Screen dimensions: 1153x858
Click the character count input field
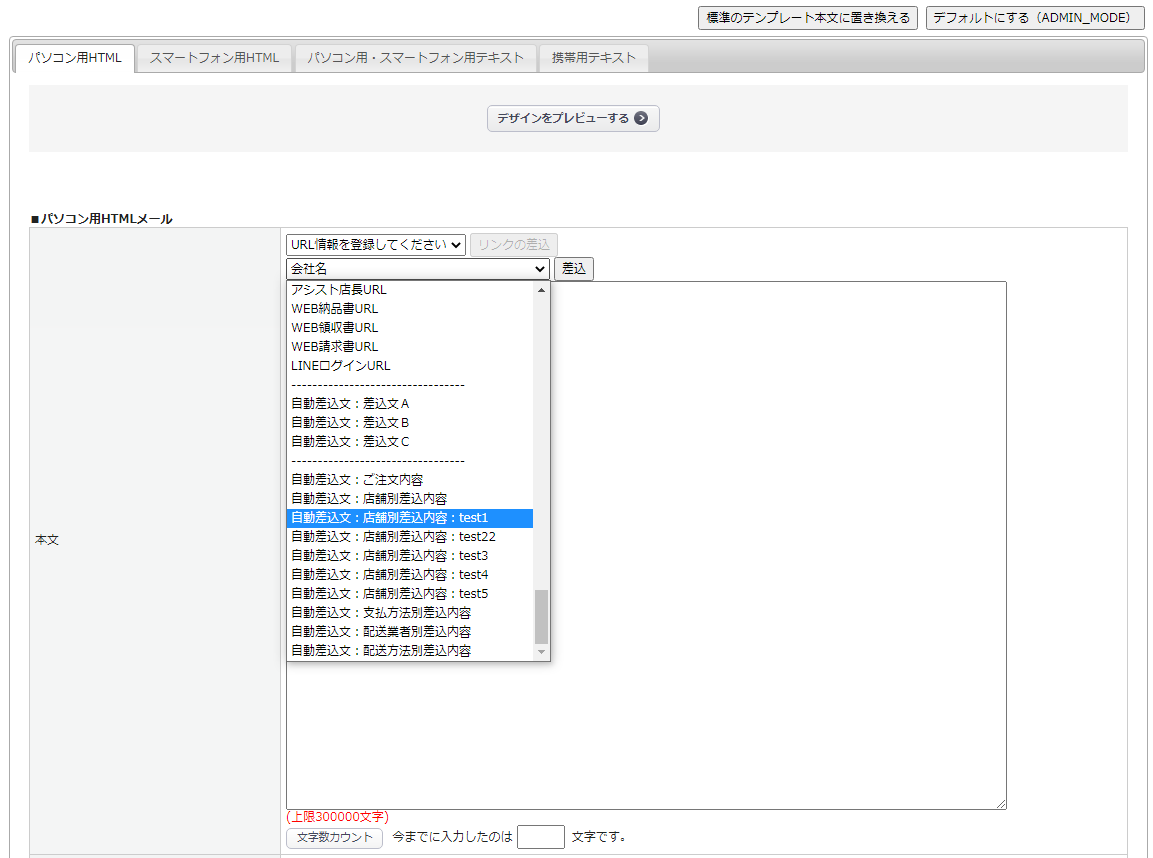pos(541,837)
